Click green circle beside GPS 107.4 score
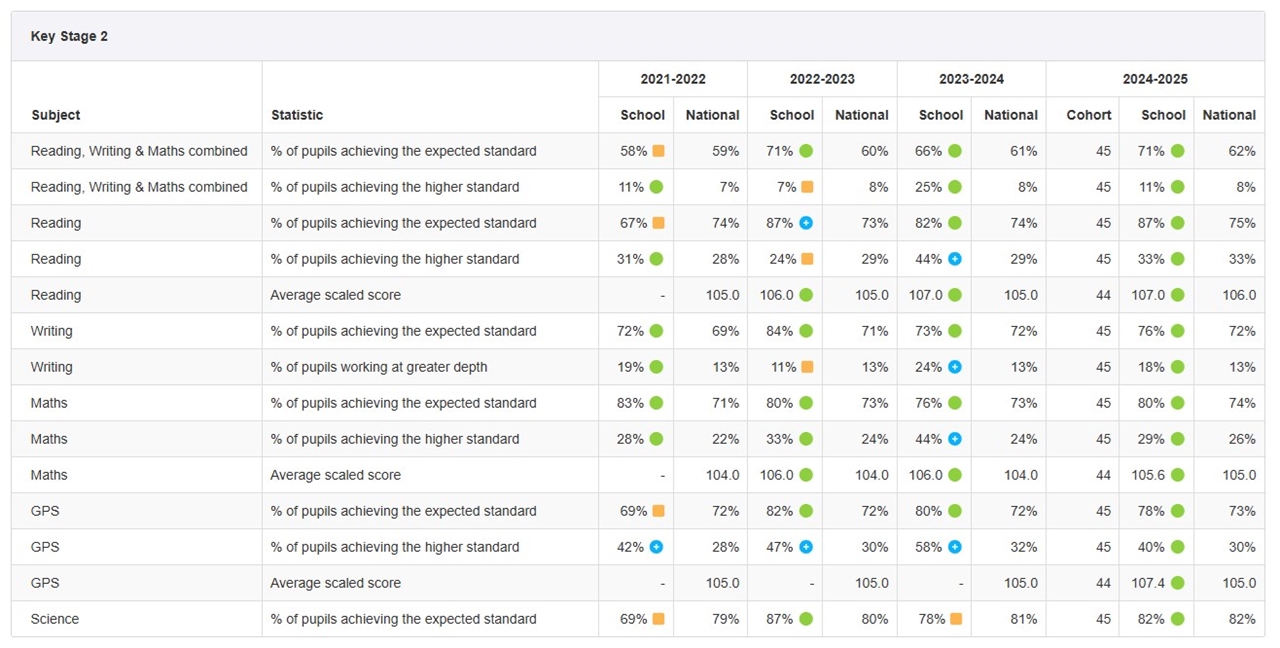Screen dimensions: 1280x648 (x=1178, y=583)
